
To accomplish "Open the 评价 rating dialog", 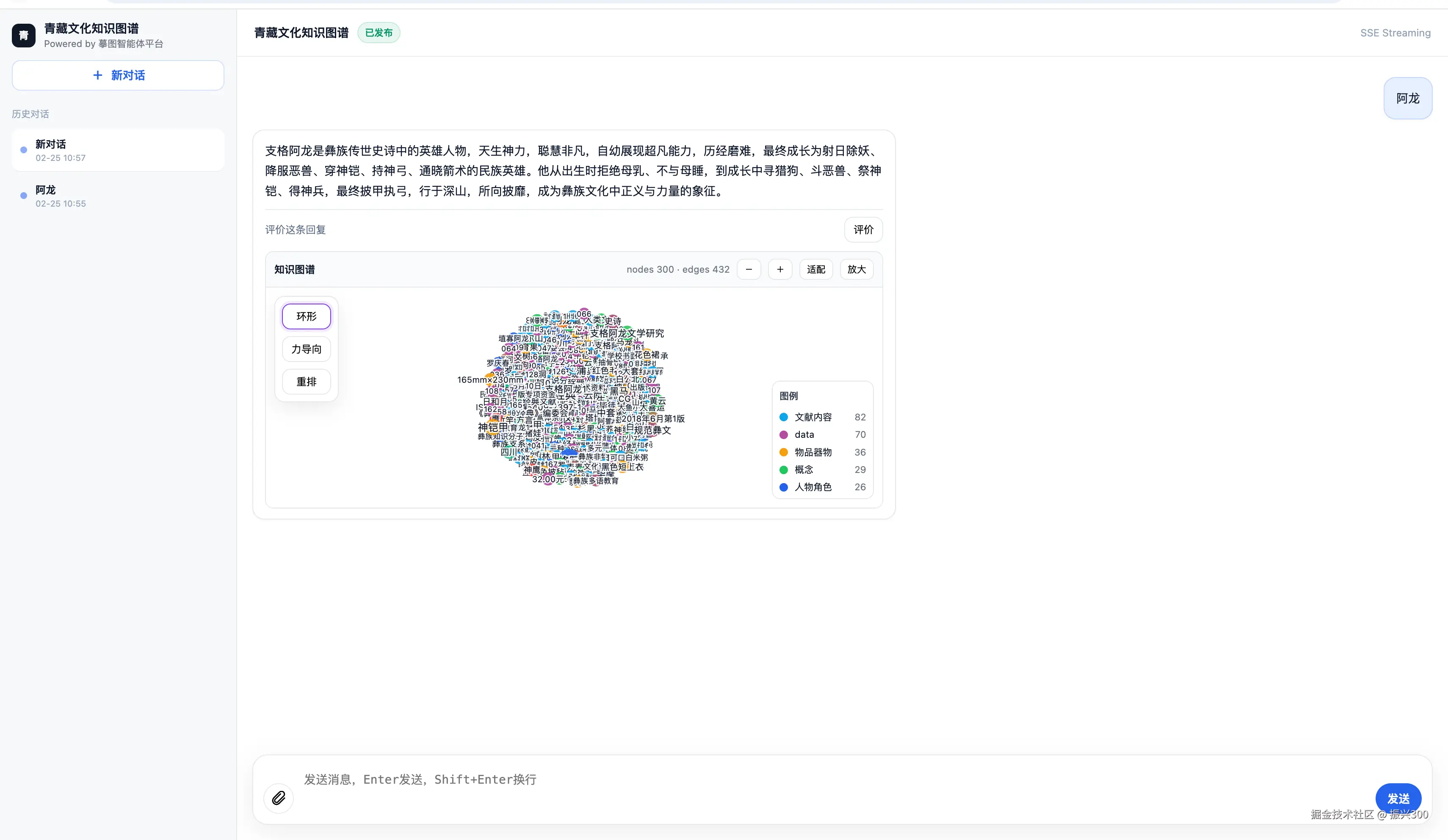I will pyautogui.click(x=864, y=229).
